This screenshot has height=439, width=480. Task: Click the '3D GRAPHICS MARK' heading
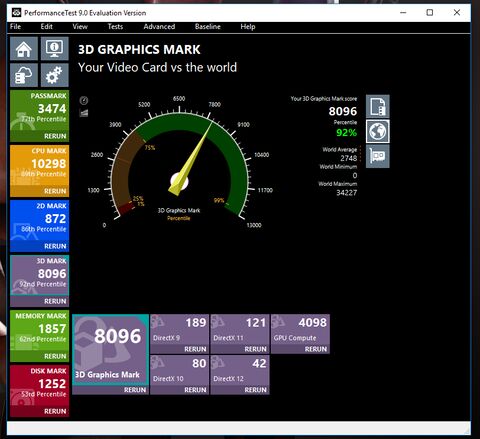[139, 50]
